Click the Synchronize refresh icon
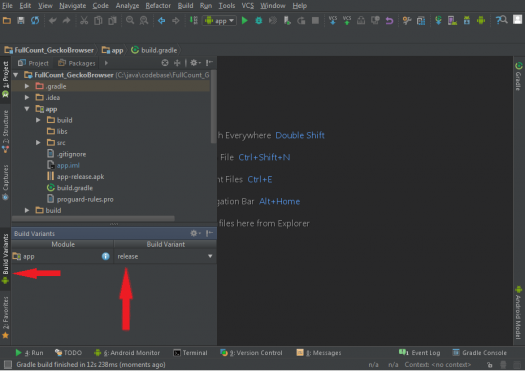The image size is (525, 372). click(35, 21)
